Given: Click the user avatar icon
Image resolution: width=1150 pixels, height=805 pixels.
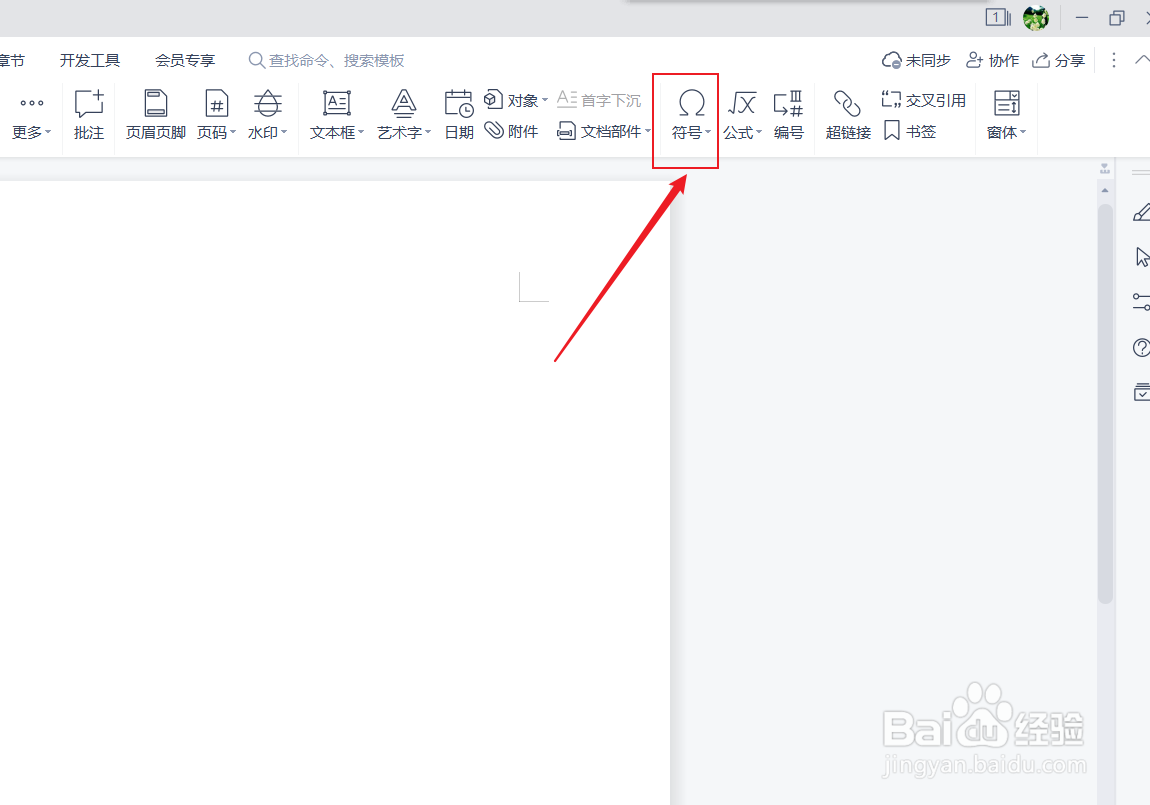Looking at the screenshot, I should click(1036, 18).
